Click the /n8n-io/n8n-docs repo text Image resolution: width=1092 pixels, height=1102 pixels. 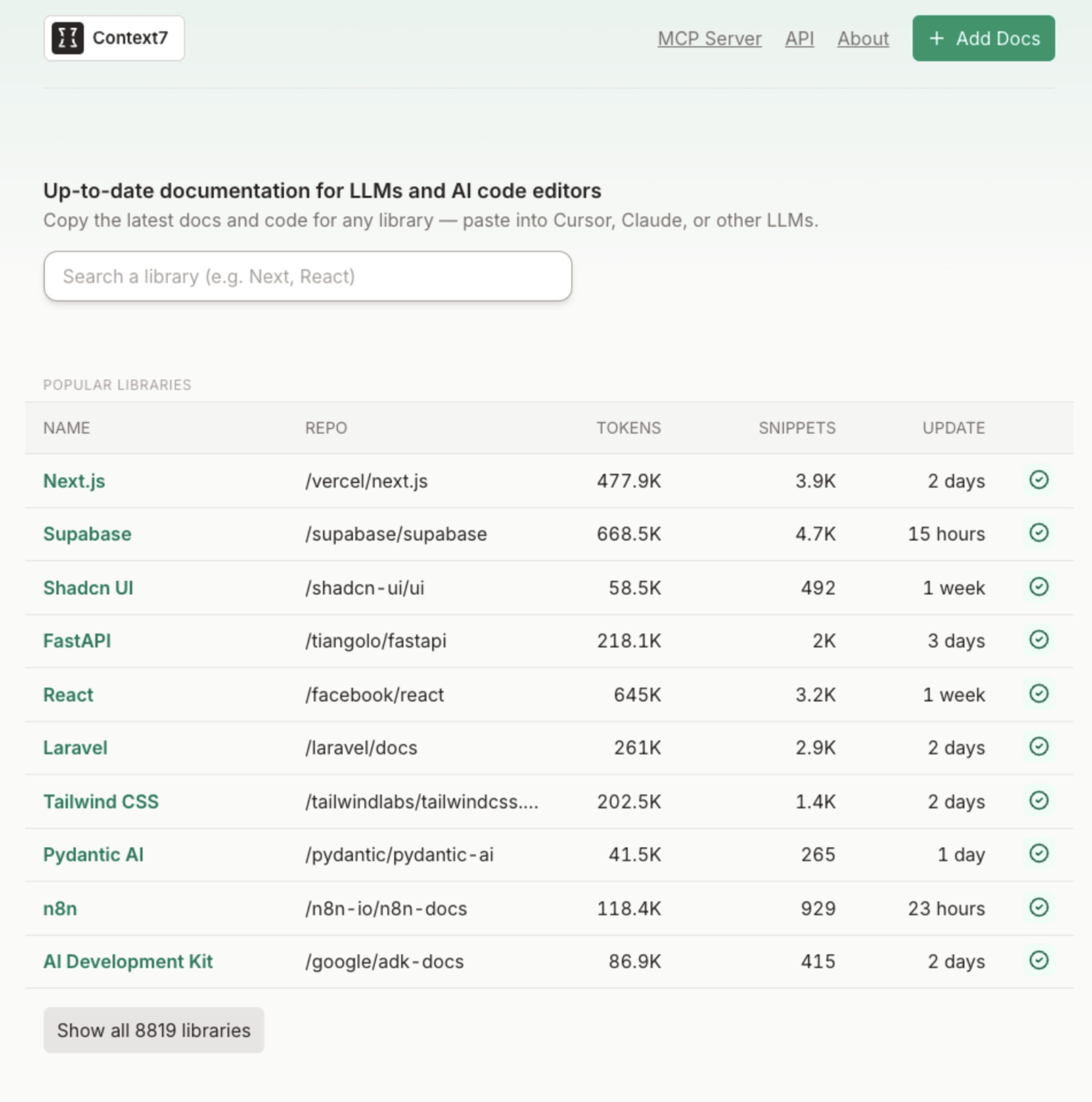[386, 909]
